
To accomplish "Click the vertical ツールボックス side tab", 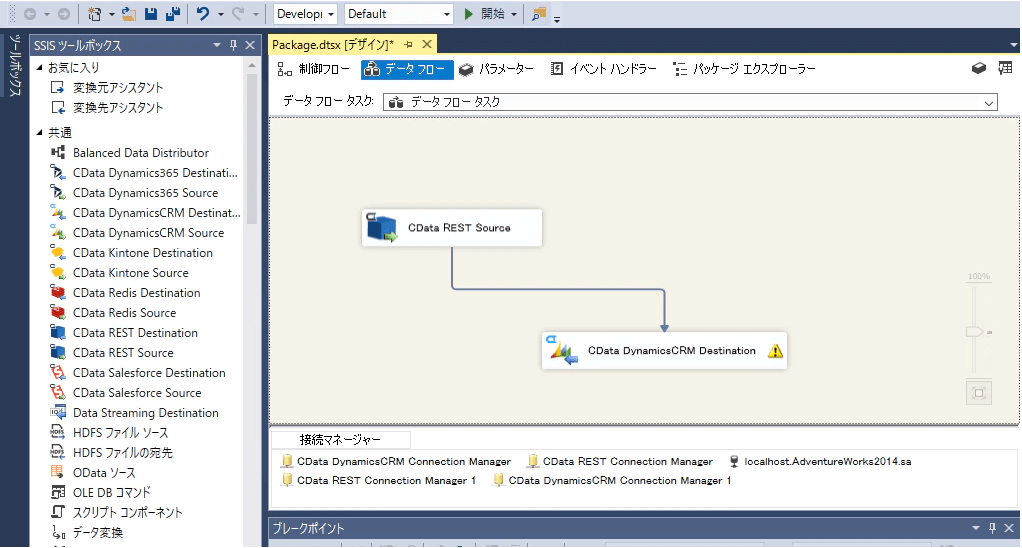I will click(x=14, y=65).
